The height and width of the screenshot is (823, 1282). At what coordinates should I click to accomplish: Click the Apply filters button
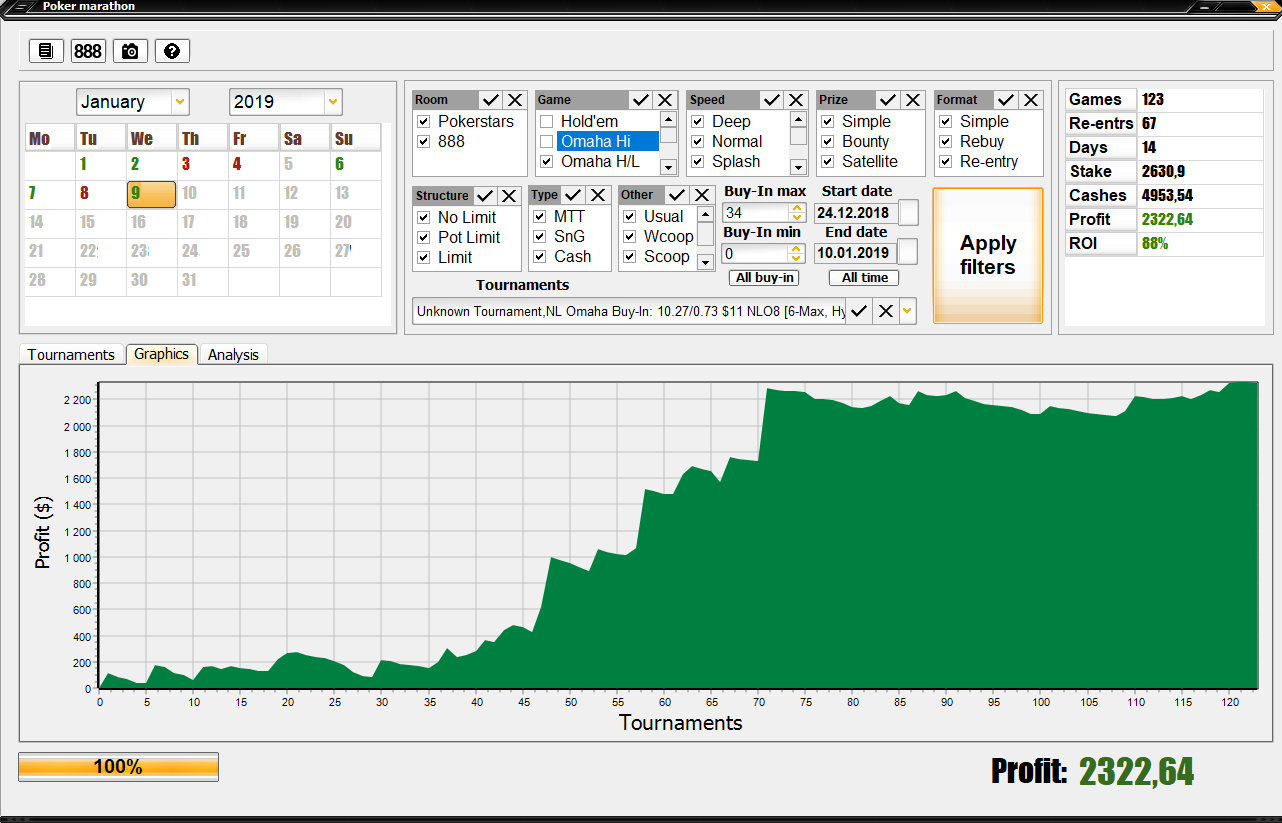[x=988, y=256]
